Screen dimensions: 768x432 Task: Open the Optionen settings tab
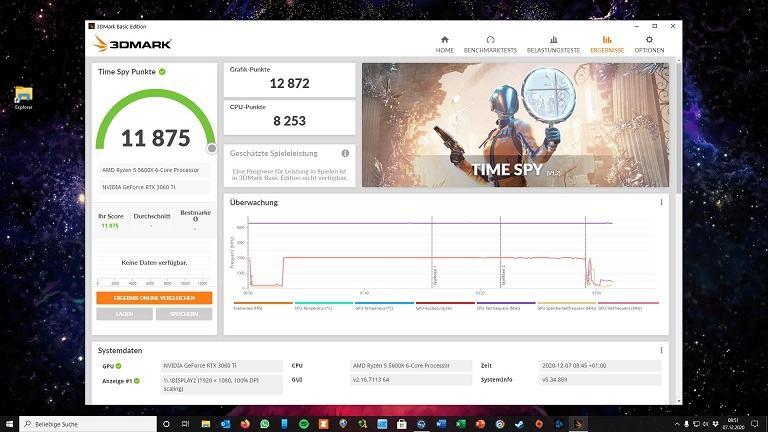coord(649,45)
